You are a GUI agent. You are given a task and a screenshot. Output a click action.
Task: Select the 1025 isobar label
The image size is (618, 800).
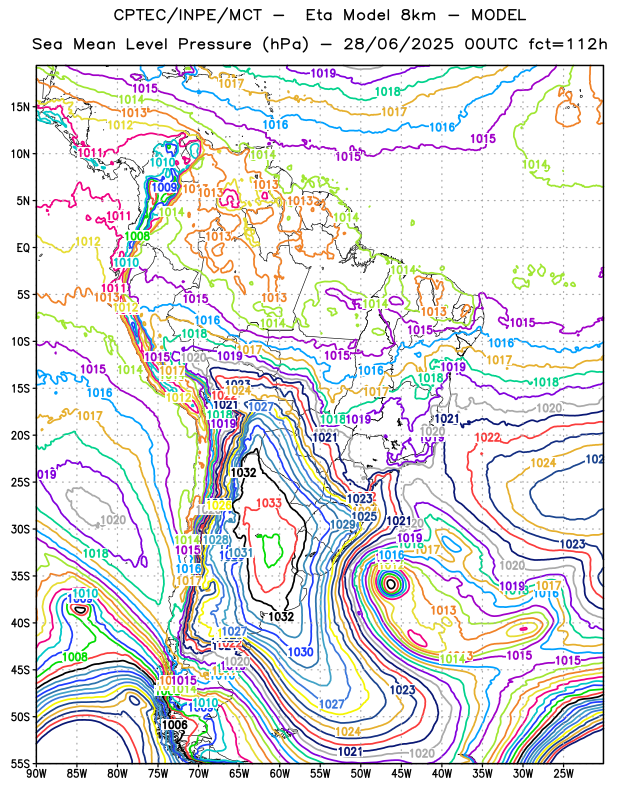(x=364, y=516)
